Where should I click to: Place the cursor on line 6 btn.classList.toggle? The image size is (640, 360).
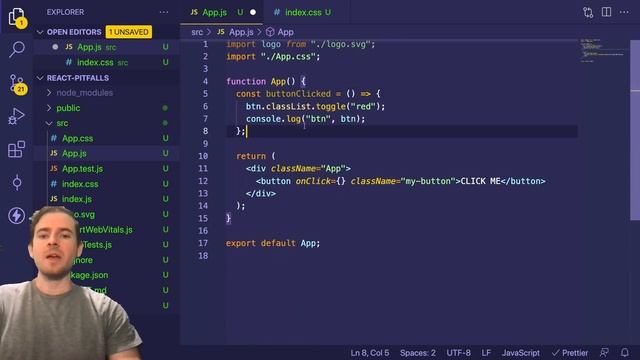pos(315,107)
